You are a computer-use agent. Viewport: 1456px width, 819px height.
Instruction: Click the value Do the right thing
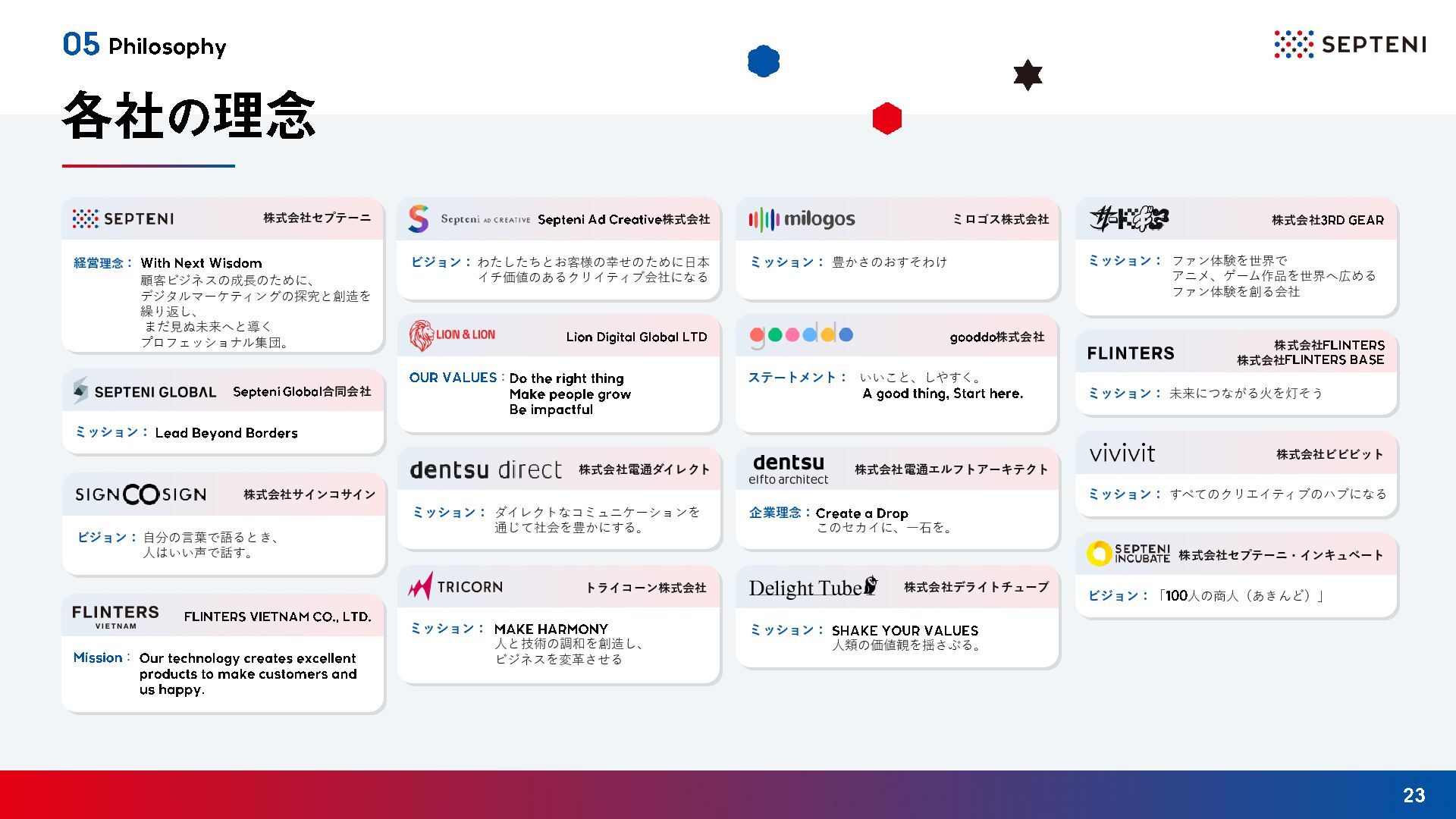point(566,378)
